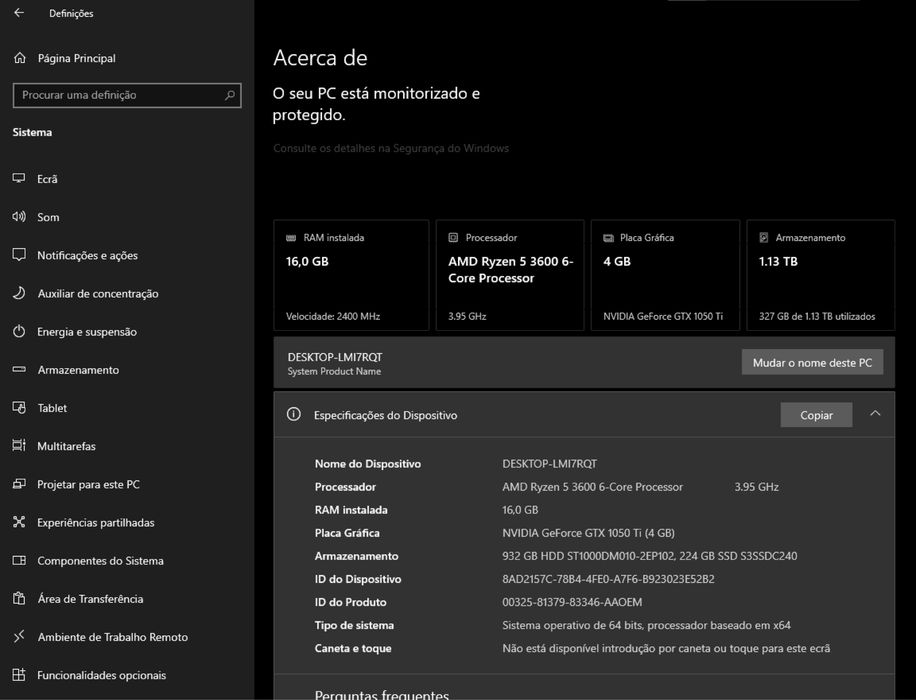Click product ID 00325-81379-83346-AAOEM

[572, 602]
